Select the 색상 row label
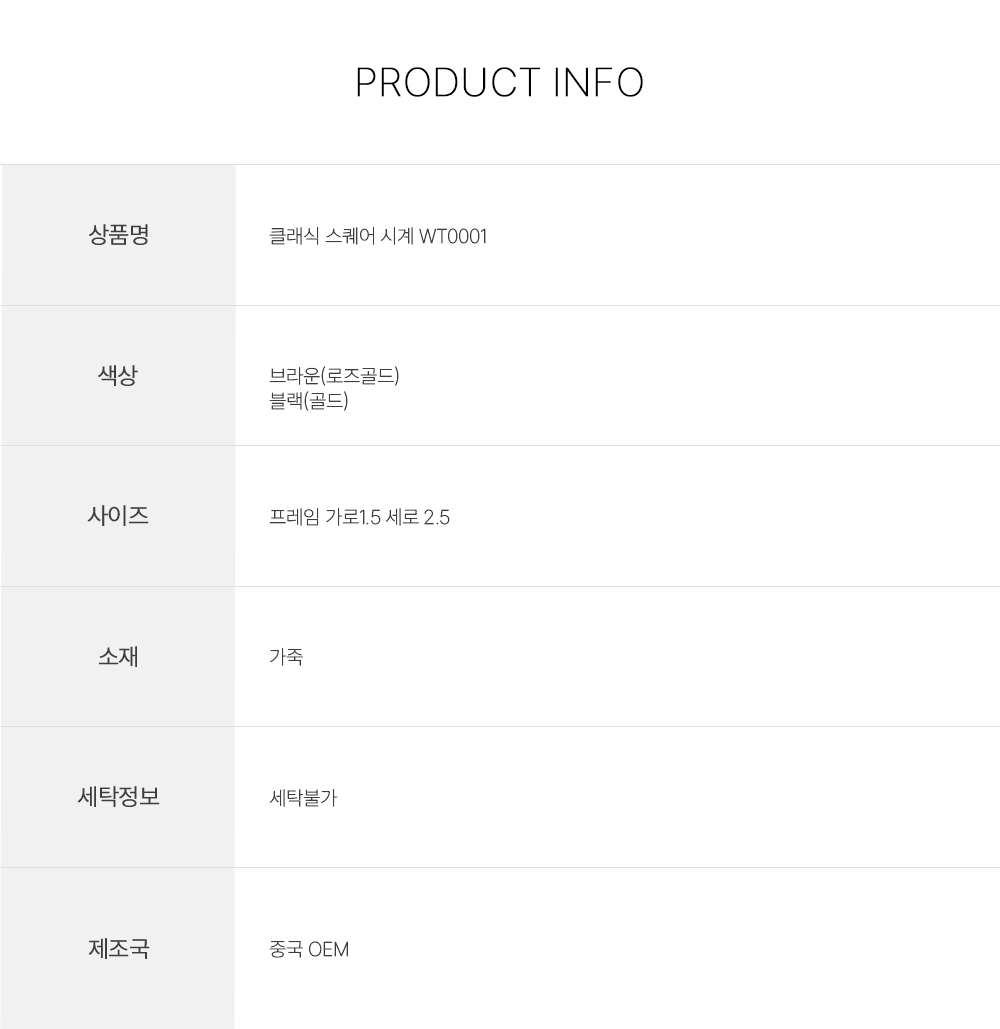The width and height of the screenshot is (1000, 1029). click(118, 376)
